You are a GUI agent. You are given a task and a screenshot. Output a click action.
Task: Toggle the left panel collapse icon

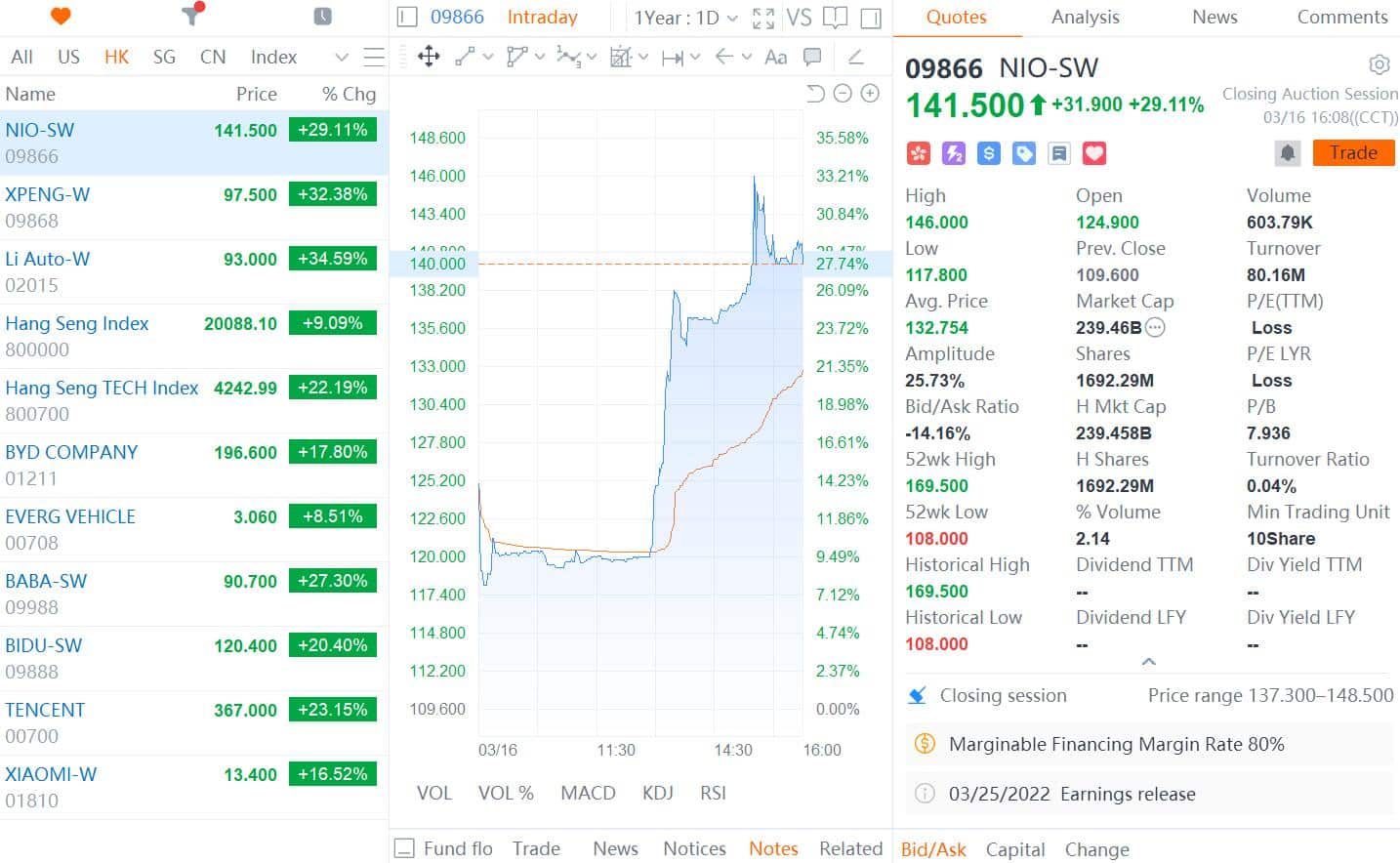(x=408, y=18)
